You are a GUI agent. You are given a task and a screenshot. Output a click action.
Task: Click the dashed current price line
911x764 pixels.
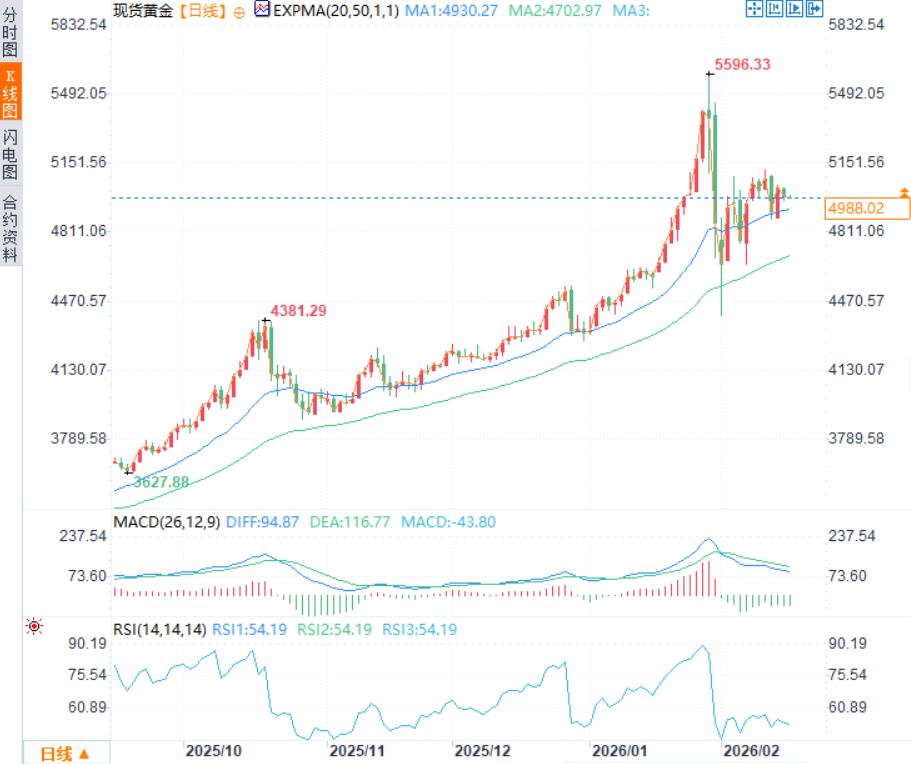400,197
